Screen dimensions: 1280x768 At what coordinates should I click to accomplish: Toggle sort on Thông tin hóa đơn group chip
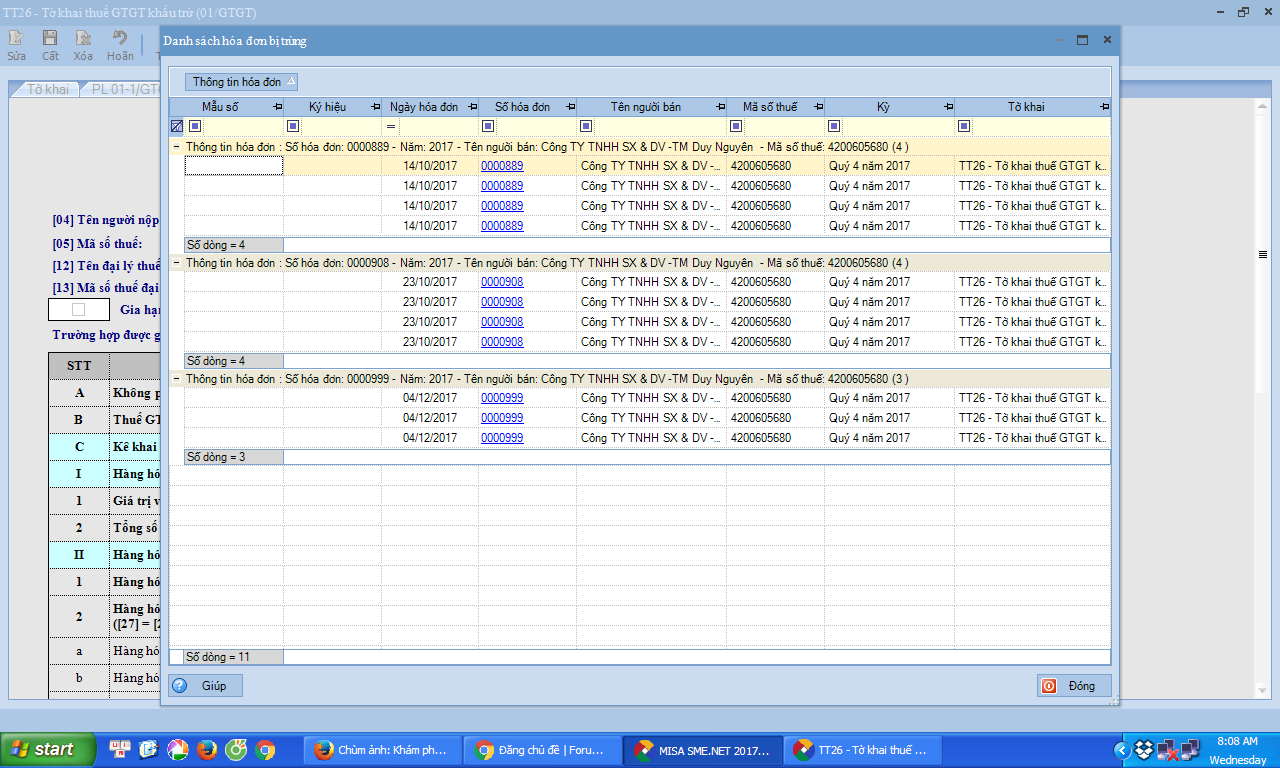pos(241,82)
